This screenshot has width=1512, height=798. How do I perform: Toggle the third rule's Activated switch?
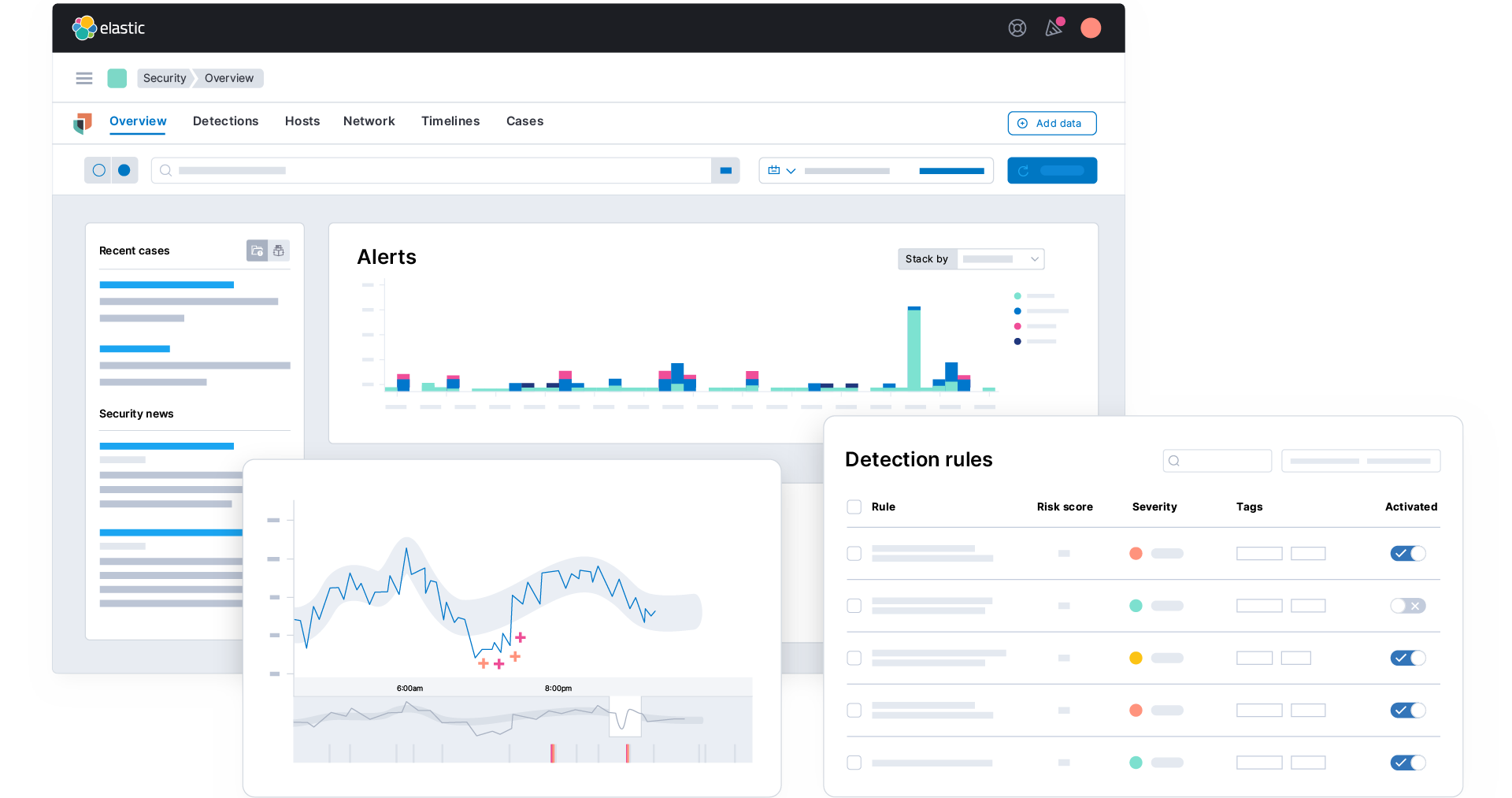[1408, 658]
